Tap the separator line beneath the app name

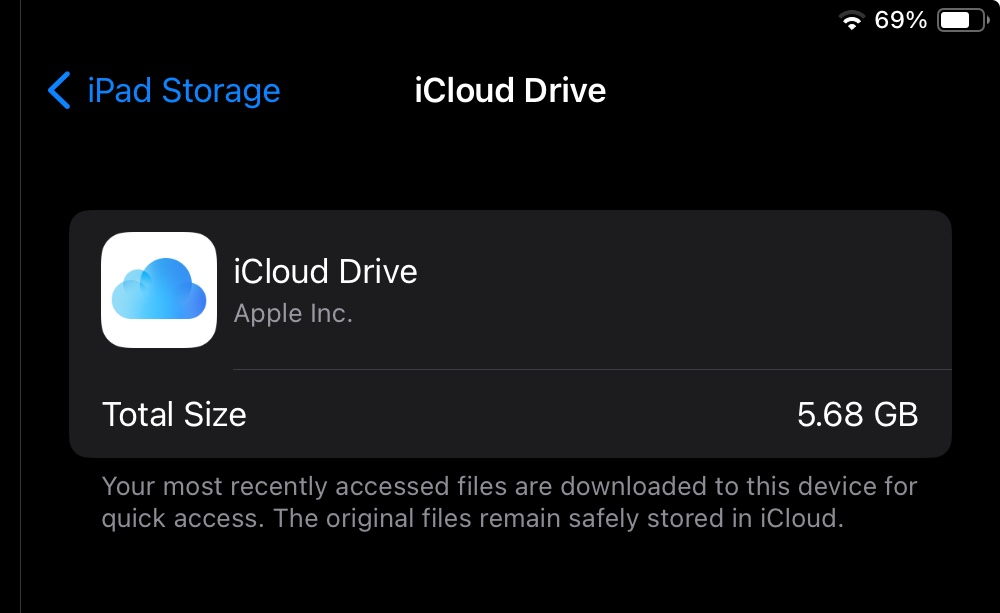pos(591,367)
